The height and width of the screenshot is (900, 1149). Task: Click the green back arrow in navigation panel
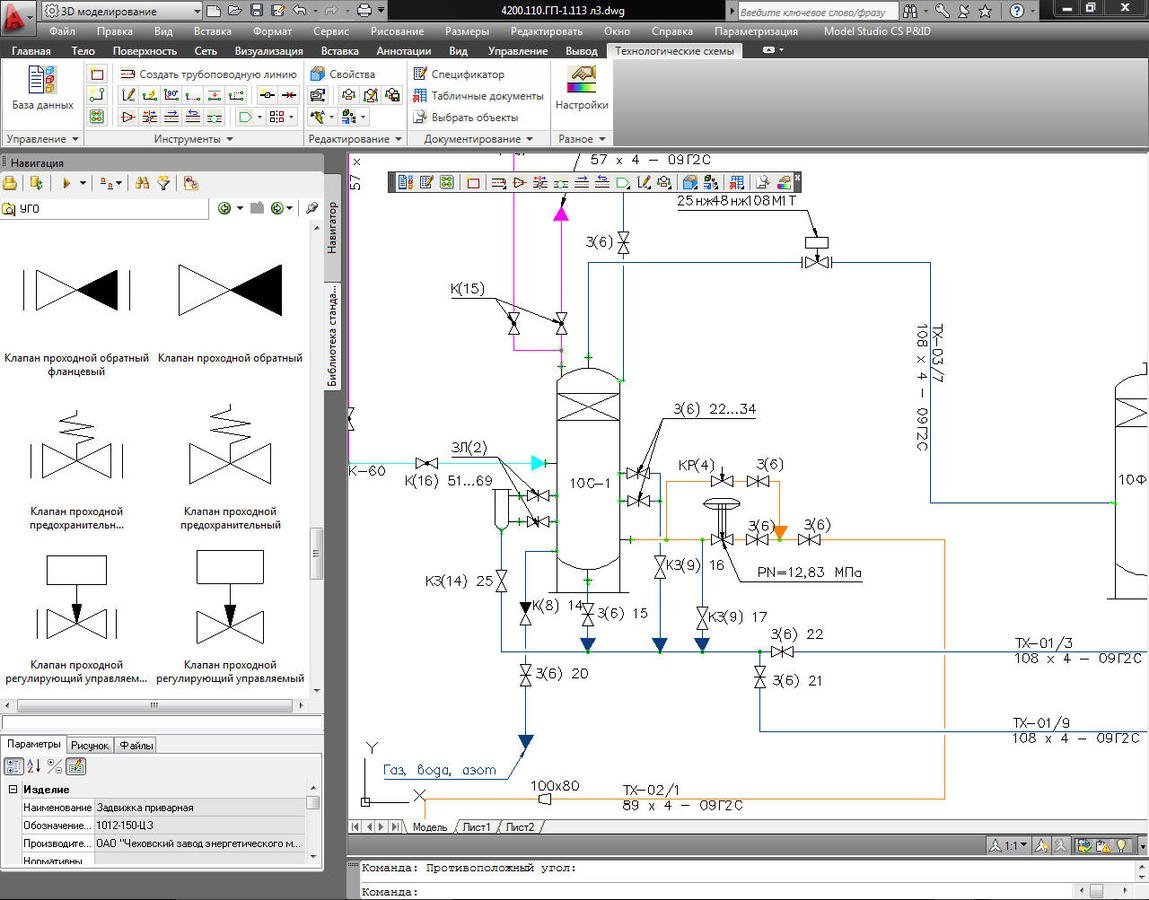tap(224, 209)
